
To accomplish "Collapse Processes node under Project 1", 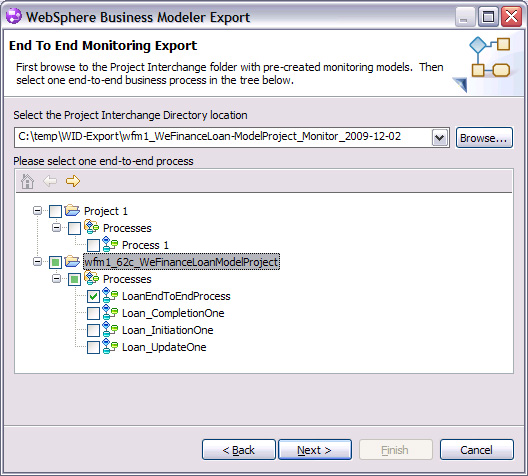I will click(56, 228).
